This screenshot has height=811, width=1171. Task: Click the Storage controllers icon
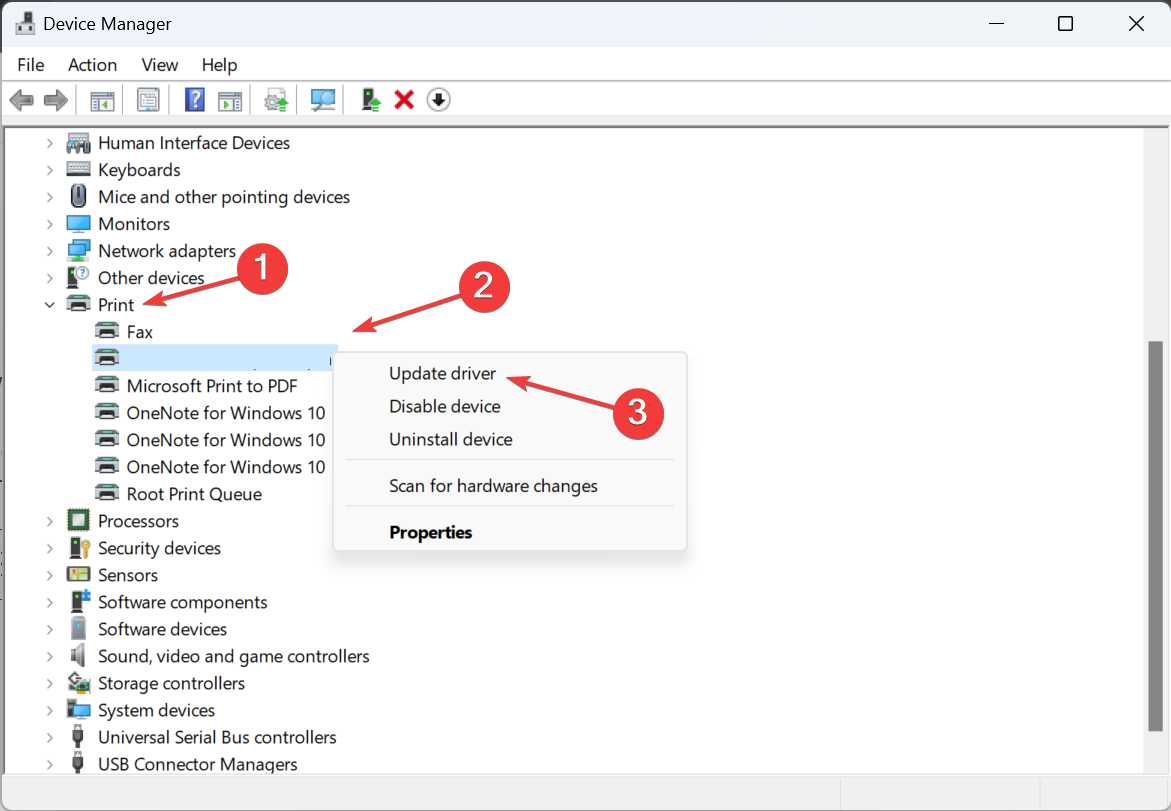tap(78, 683)
